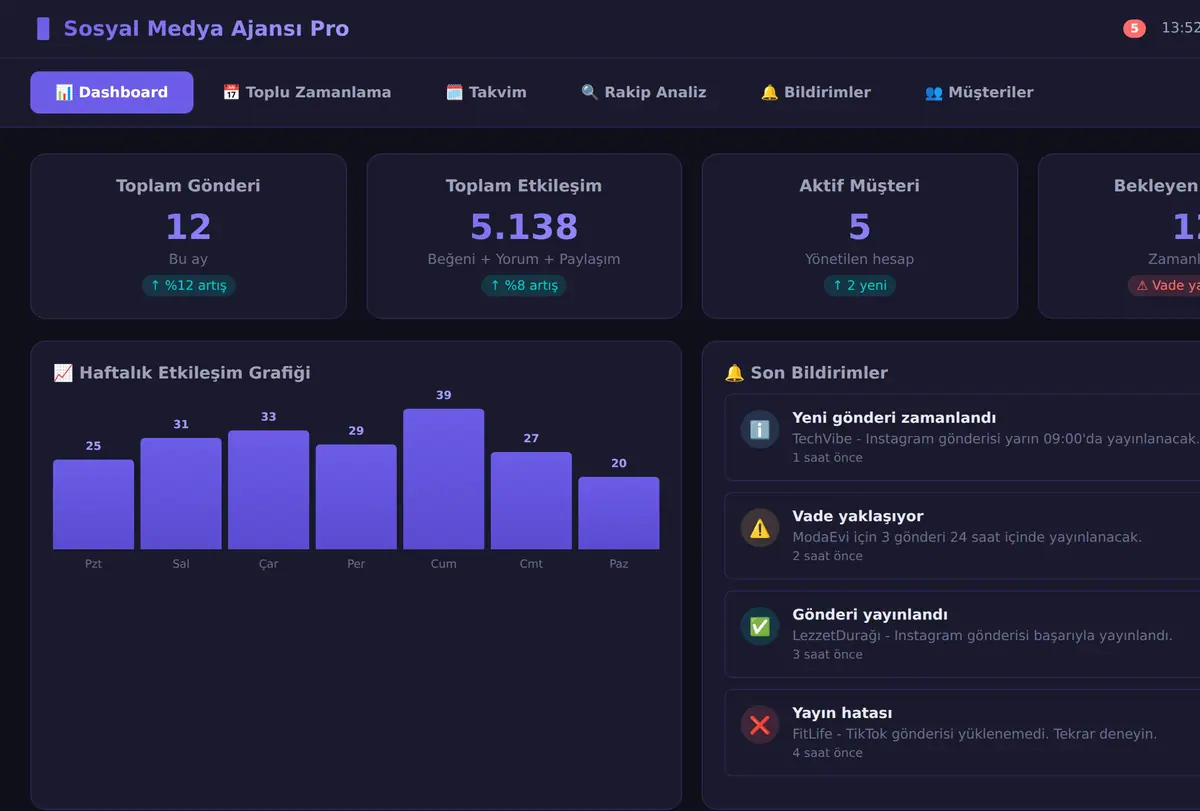Click the chart icon beside Haftalık Etkileşim Grafiği
Viewport: 1200px width, 811px height.
coord(63,373)
